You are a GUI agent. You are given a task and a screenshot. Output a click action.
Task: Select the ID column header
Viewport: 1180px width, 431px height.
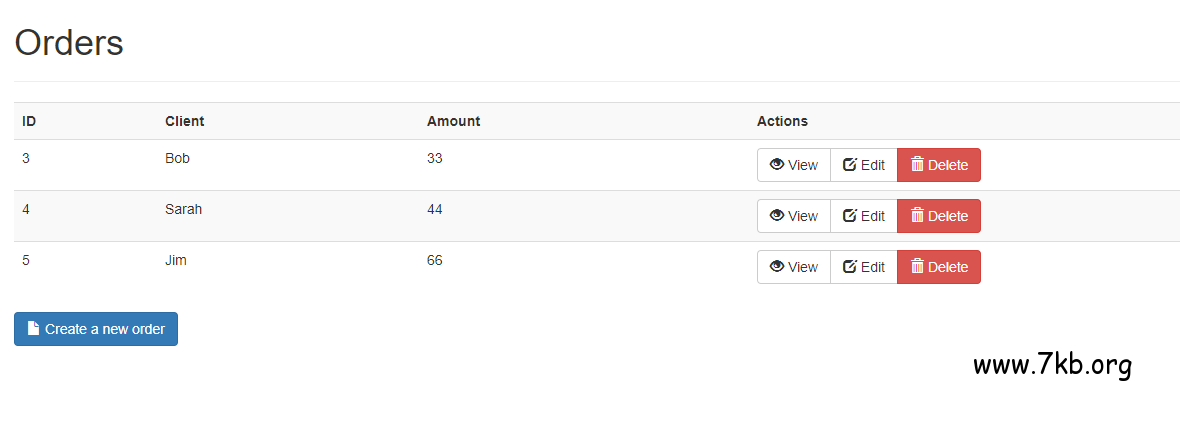29,121
